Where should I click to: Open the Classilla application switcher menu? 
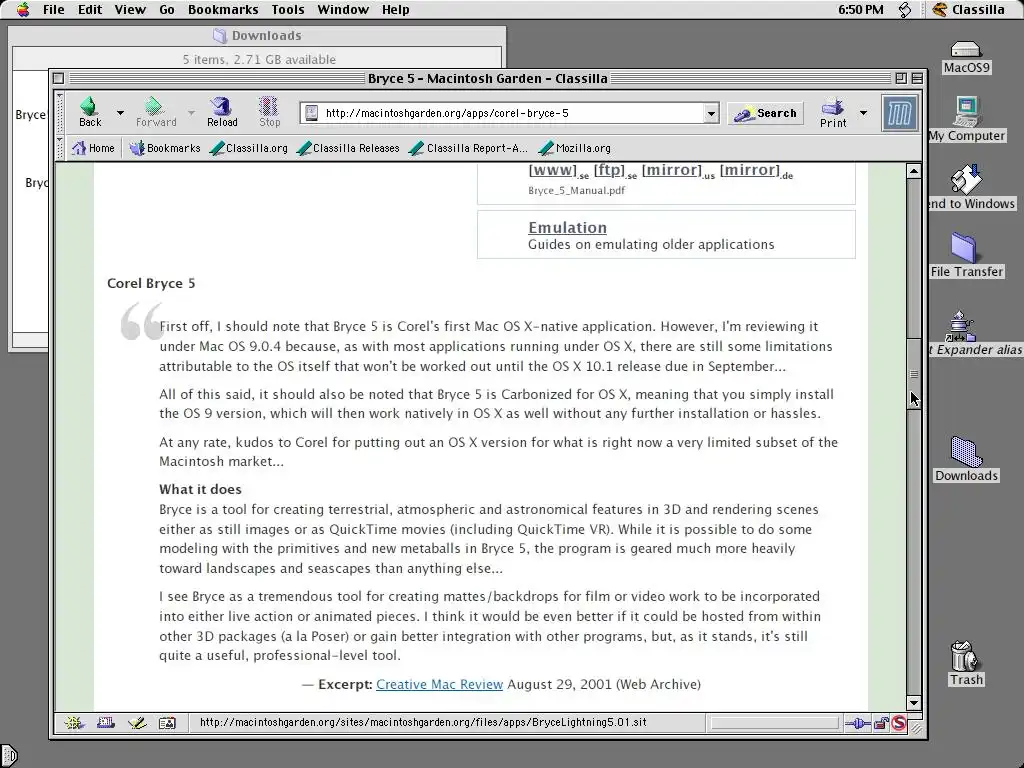(968, 10)
